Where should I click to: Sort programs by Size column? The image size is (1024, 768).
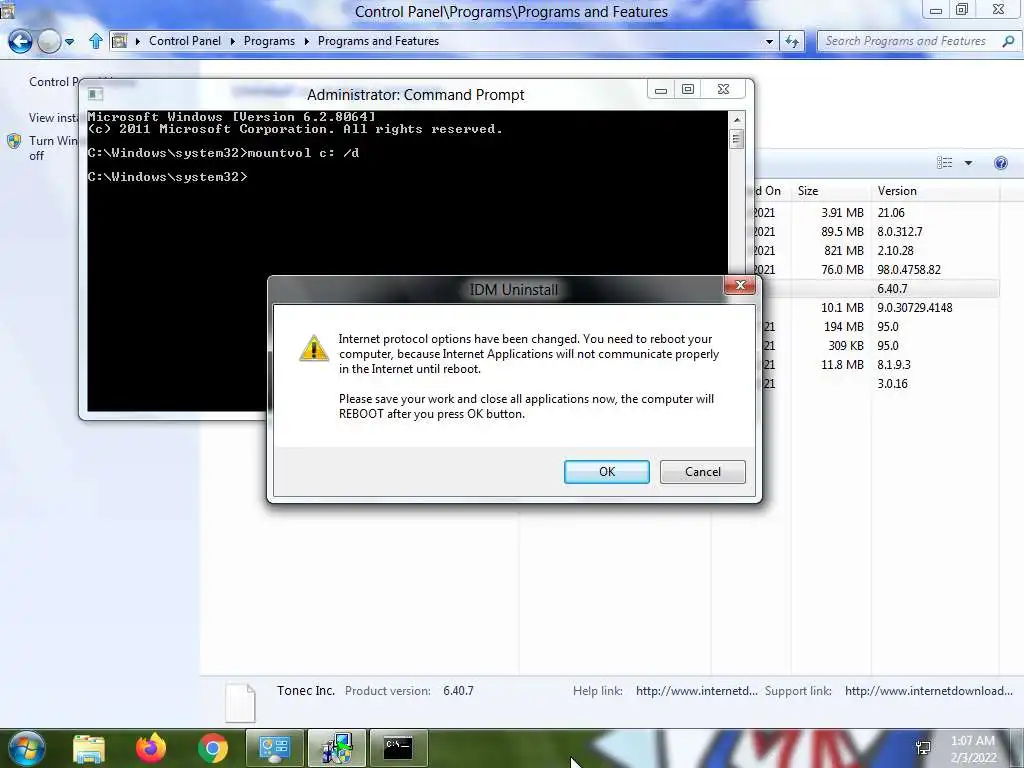click(830, 191)
